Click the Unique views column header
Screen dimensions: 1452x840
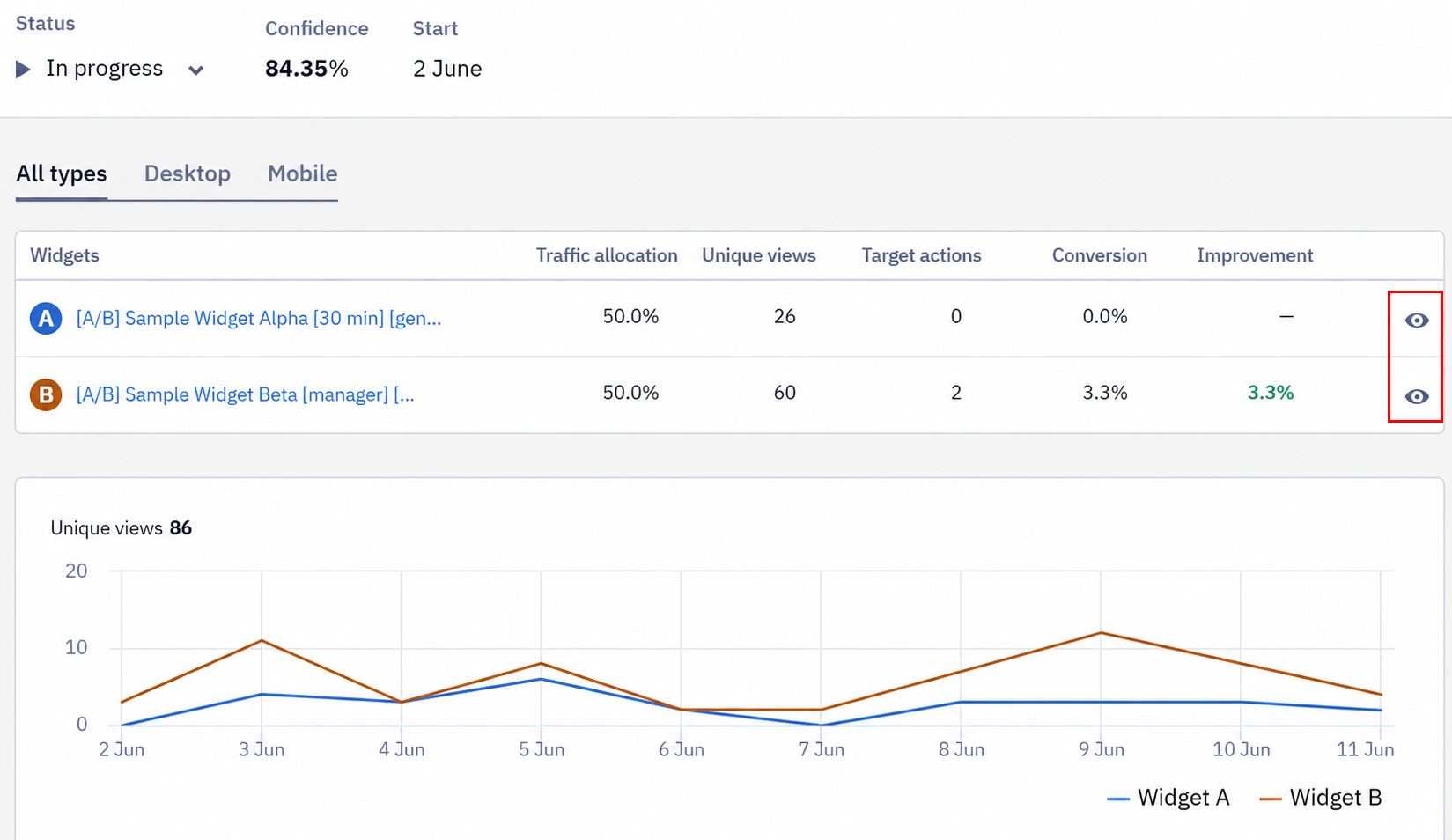(x=759, y=255)
